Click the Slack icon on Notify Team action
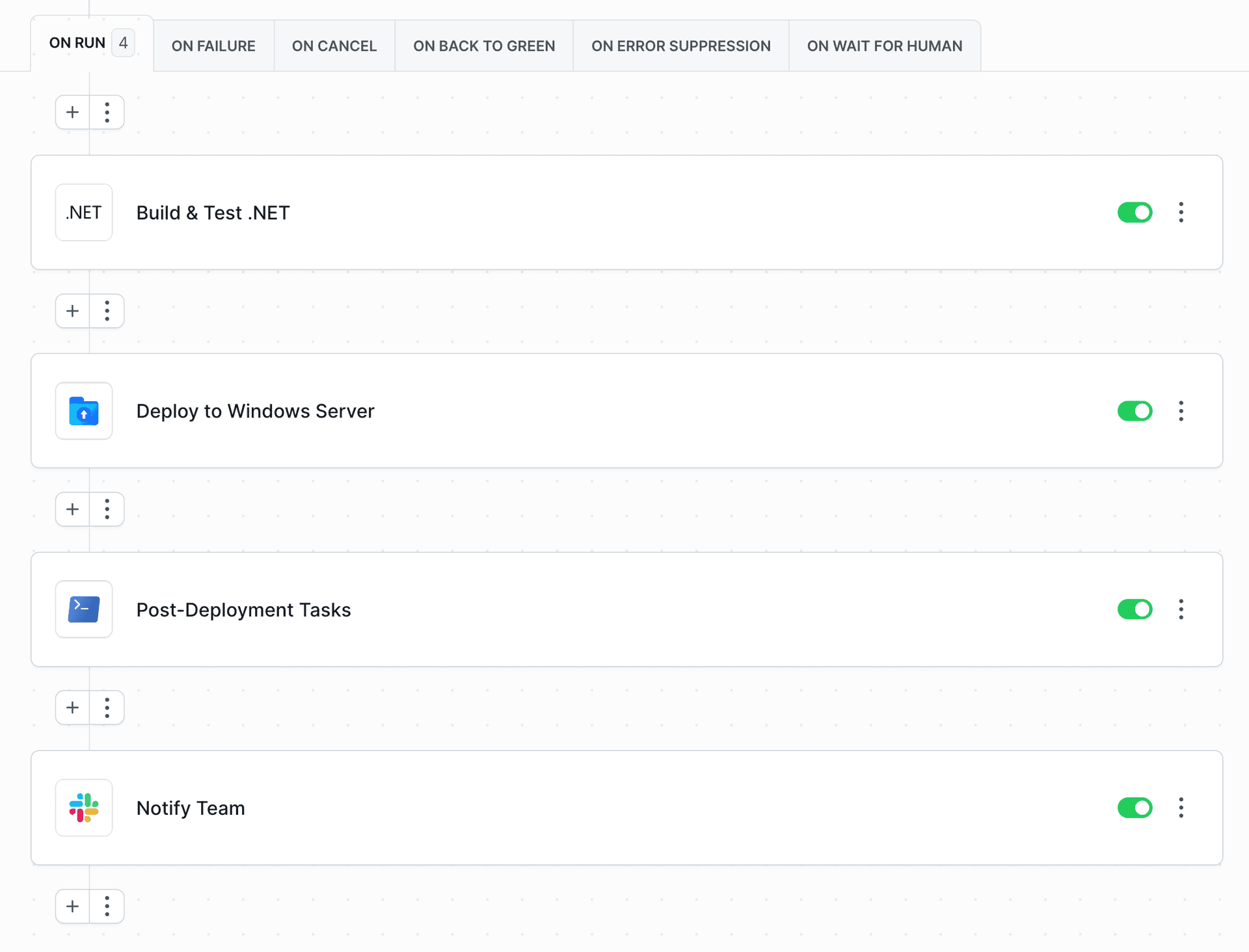 coord(84,808)
